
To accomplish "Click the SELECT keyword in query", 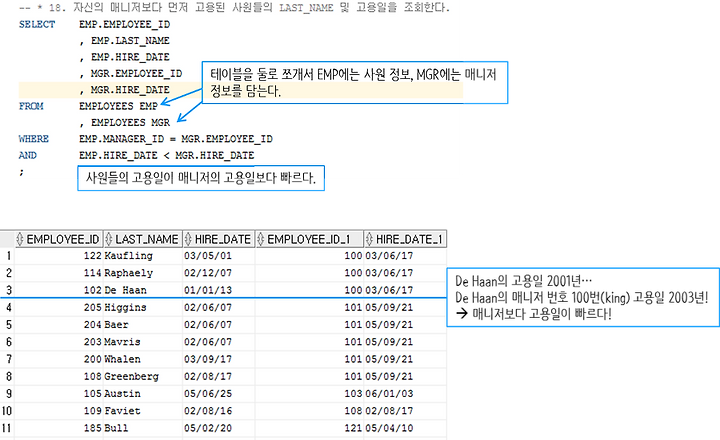I will [x=37, y=24].
